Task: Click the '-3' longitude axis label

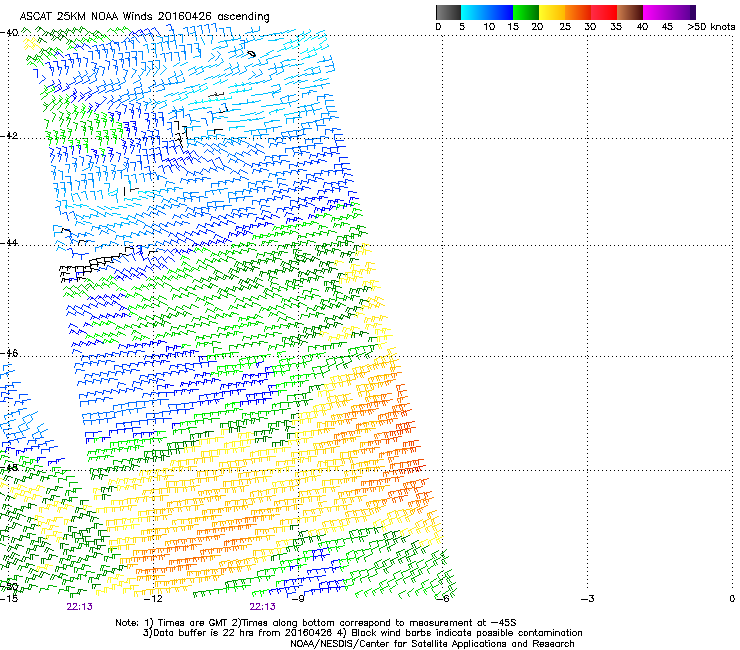Action: coord(588,599)
